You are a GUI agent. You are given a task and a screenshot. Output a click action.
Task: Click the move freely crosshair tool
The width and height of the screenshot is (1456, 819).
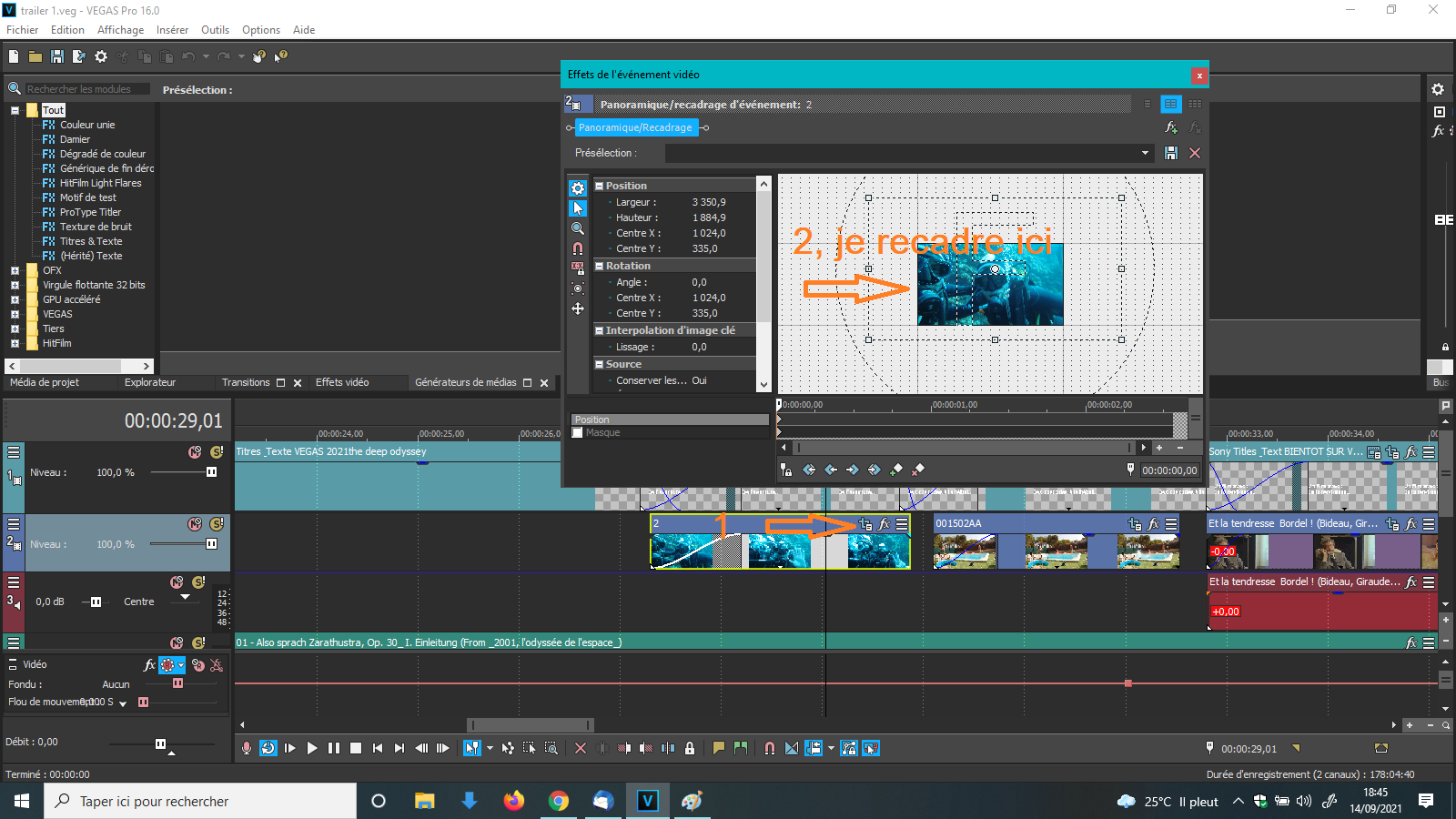pyautogui.click(x=578, y=309)
